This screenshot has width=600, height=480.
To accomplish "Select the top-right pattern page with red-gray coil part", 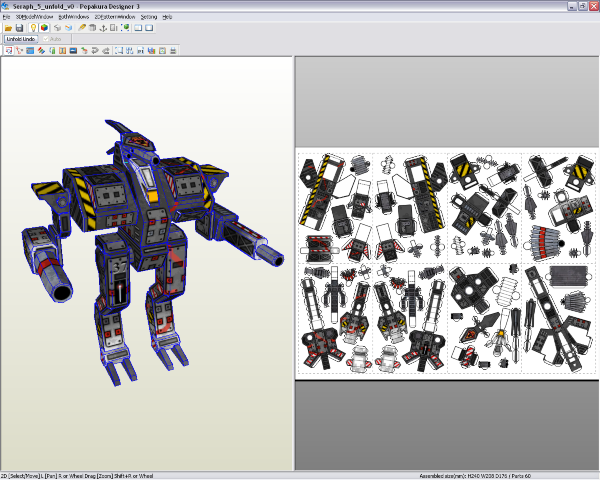I will [x=558, y=208].
